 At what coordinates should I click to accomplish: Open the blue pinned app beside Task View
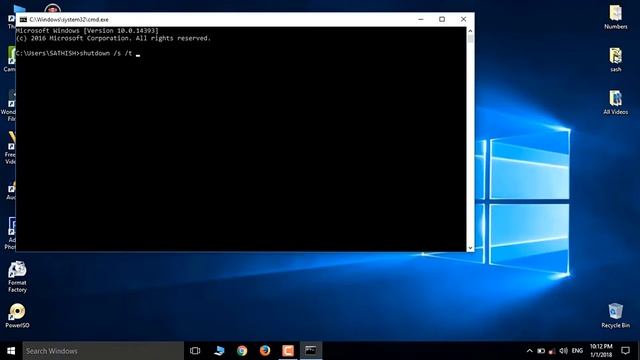pos(219,351)
